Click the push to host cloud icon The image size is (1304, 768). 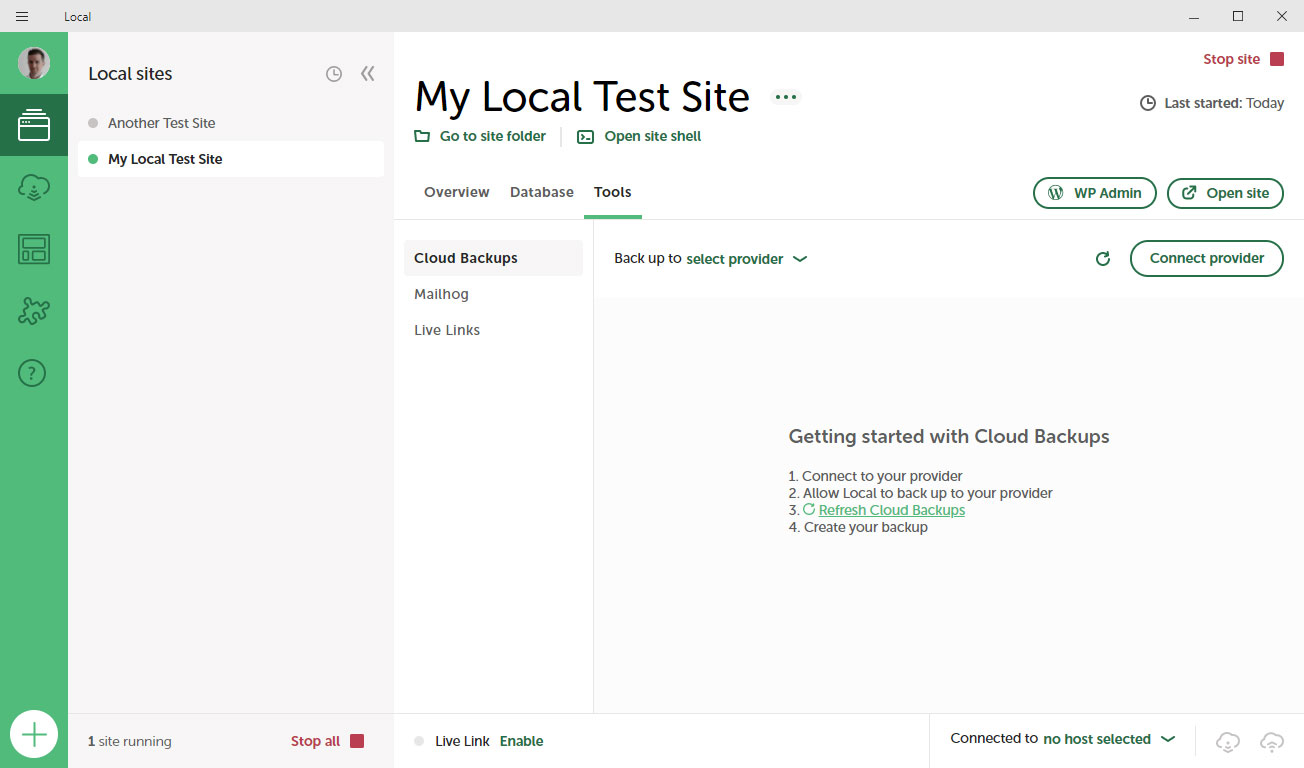(x=1272, y=741)
